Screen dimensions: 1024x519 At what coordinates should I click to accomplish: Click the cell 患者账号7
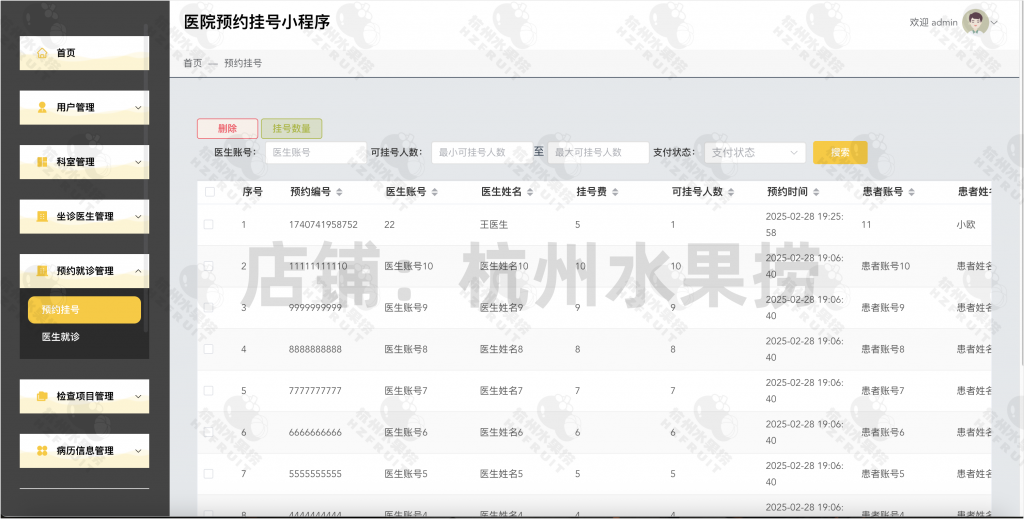[x=883, y=391]
